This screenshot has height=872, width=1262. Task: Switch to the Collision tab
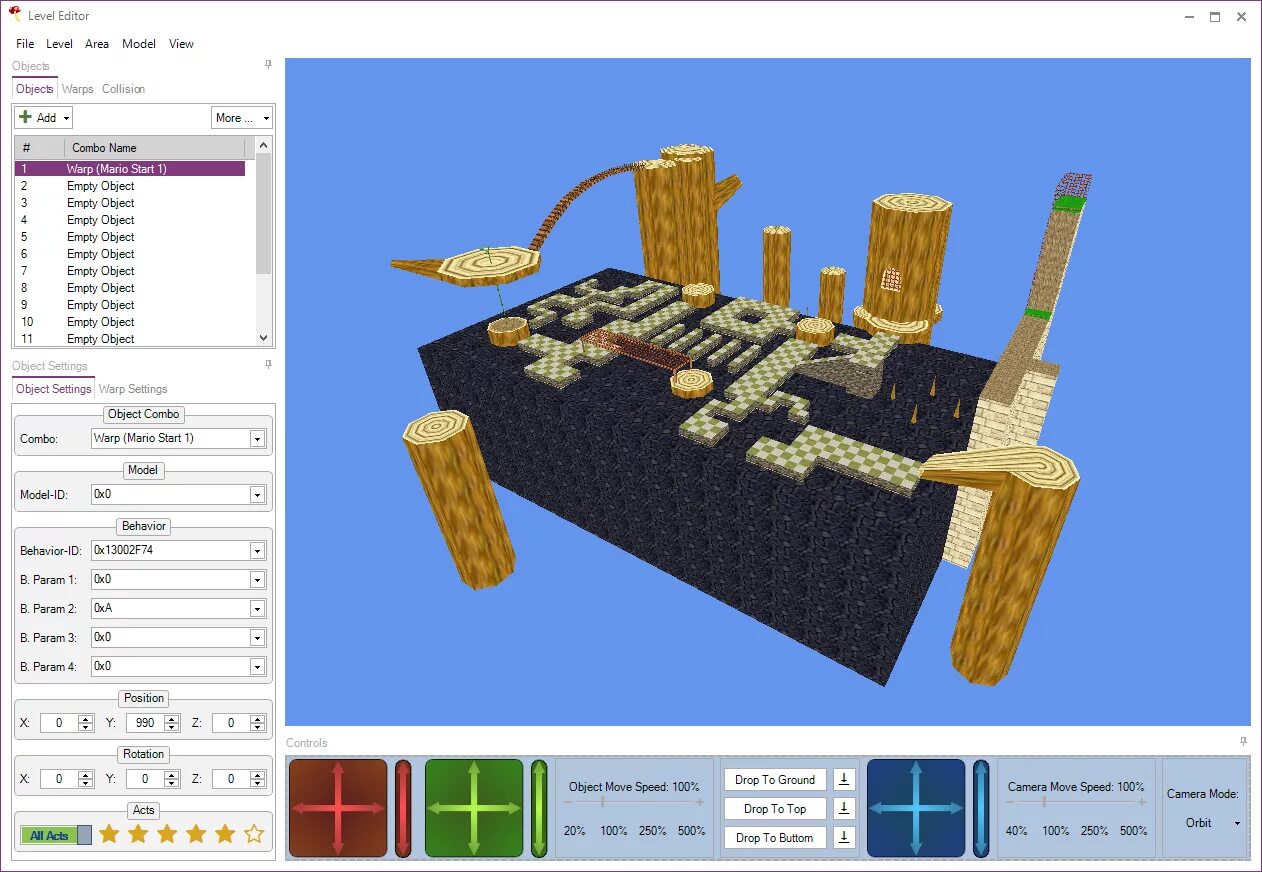pos(123,89)
